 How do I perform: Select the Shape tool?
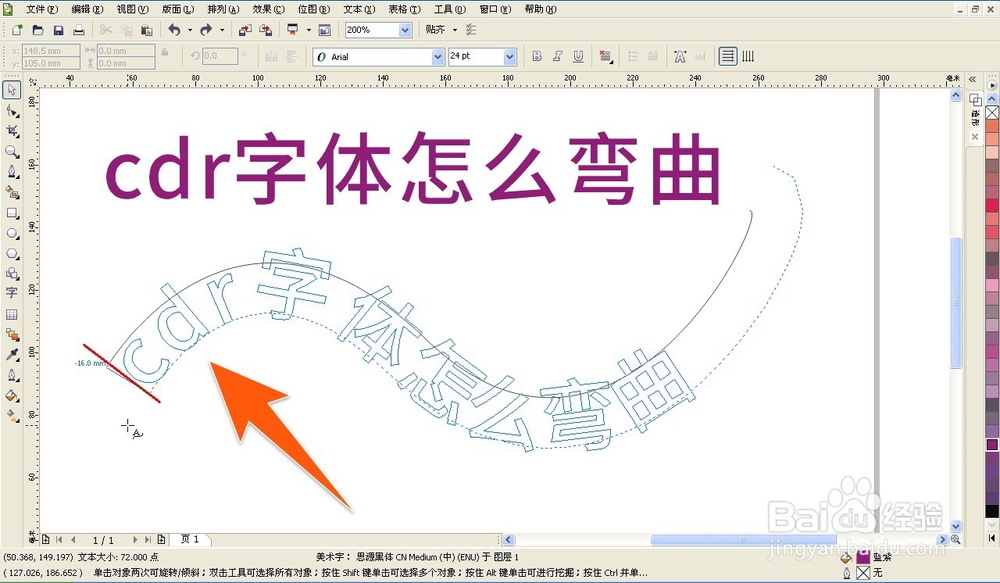(x=13, y=112)
